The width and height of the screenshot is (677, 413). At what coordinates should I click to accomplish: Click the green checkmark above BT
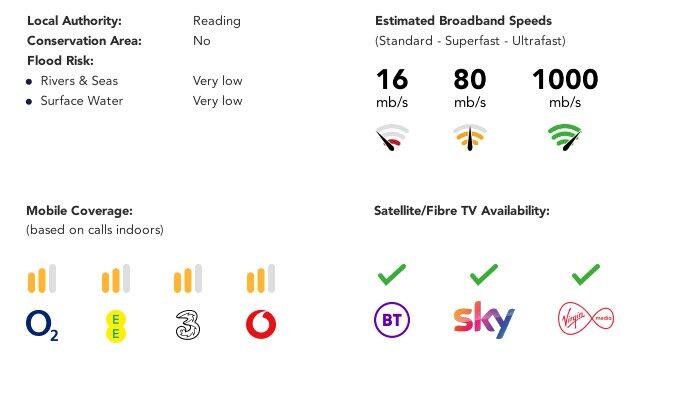point(391,273)
